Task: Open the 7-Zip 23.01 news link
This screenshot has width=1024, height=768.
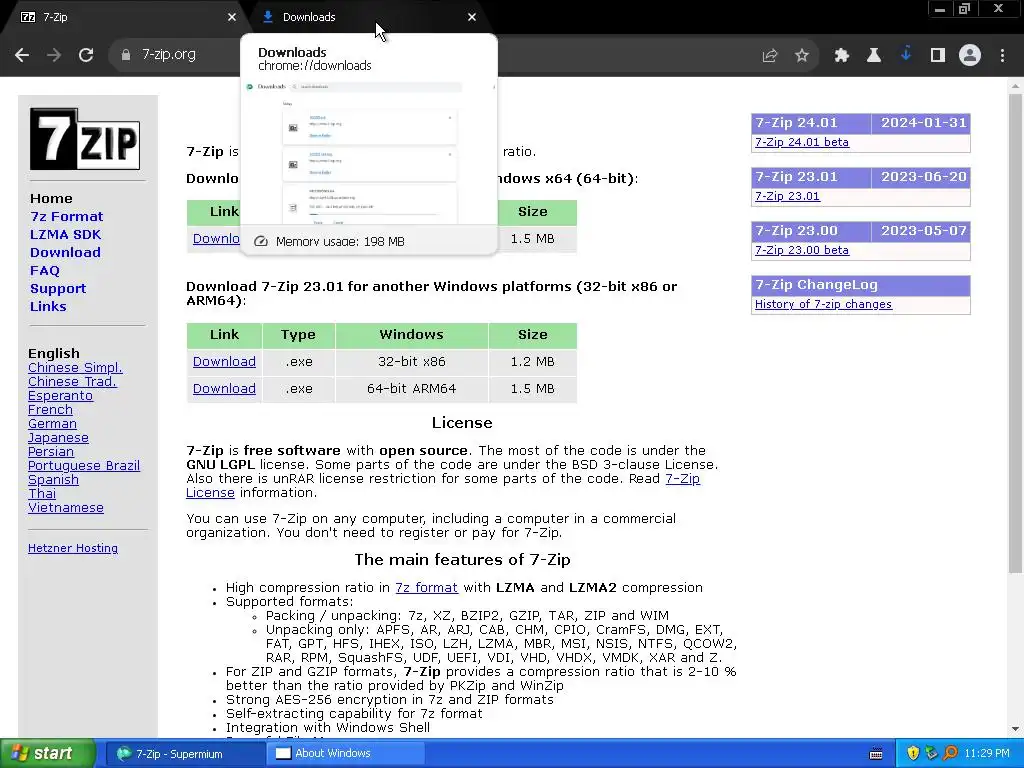Action: pyautogui.click(x=787, y=197)
